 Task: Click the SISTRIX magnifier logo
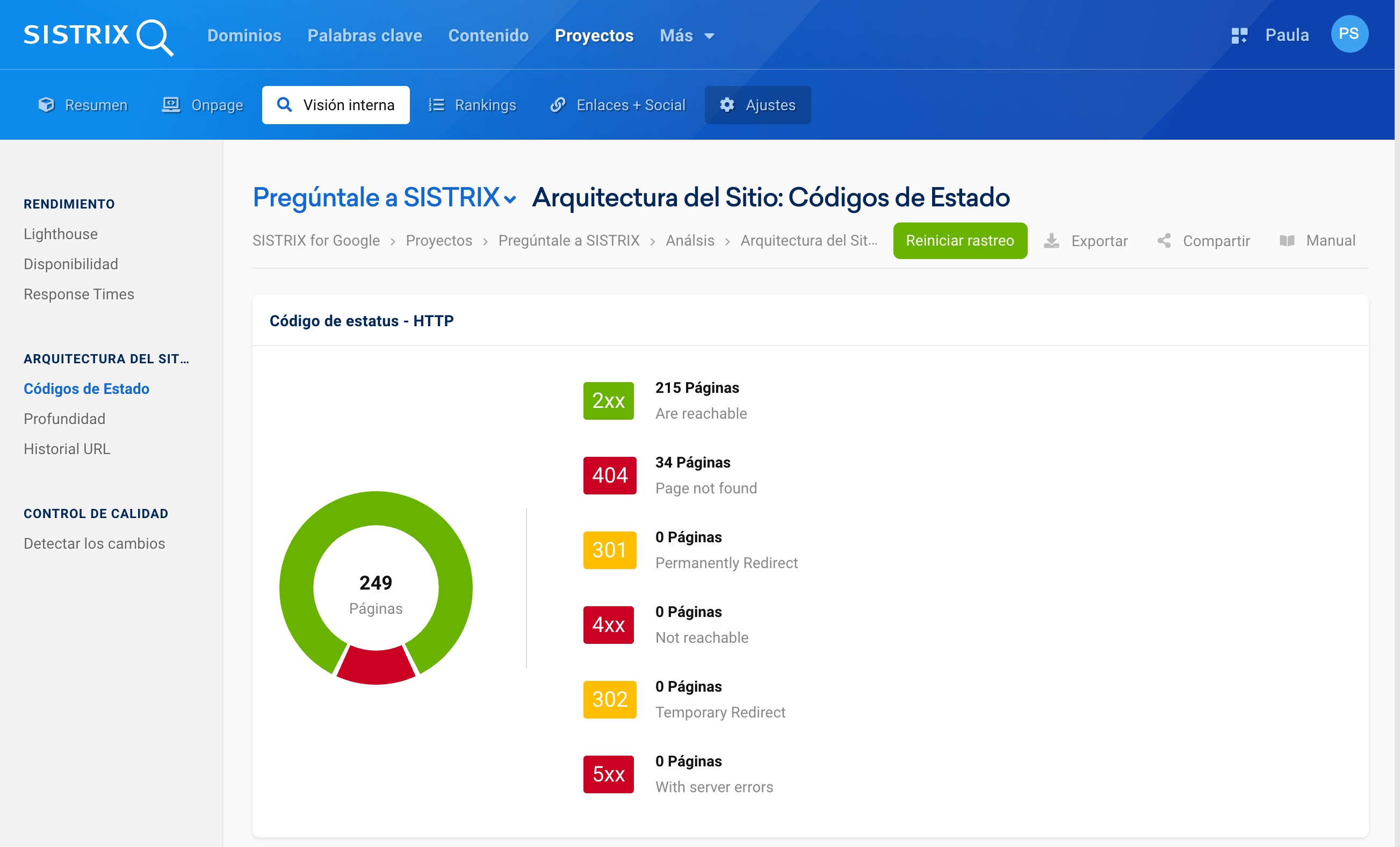155,37
